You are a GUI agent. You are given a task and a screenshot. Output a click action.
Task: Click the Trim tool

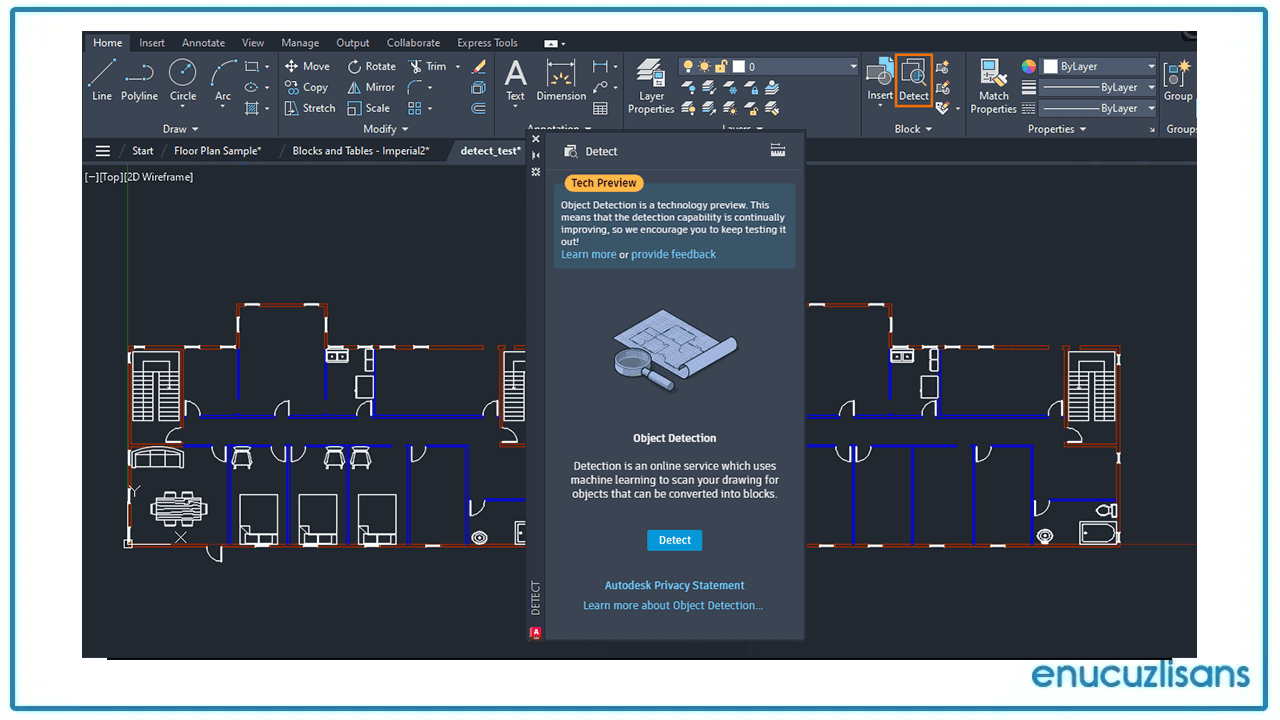point(428,66)
